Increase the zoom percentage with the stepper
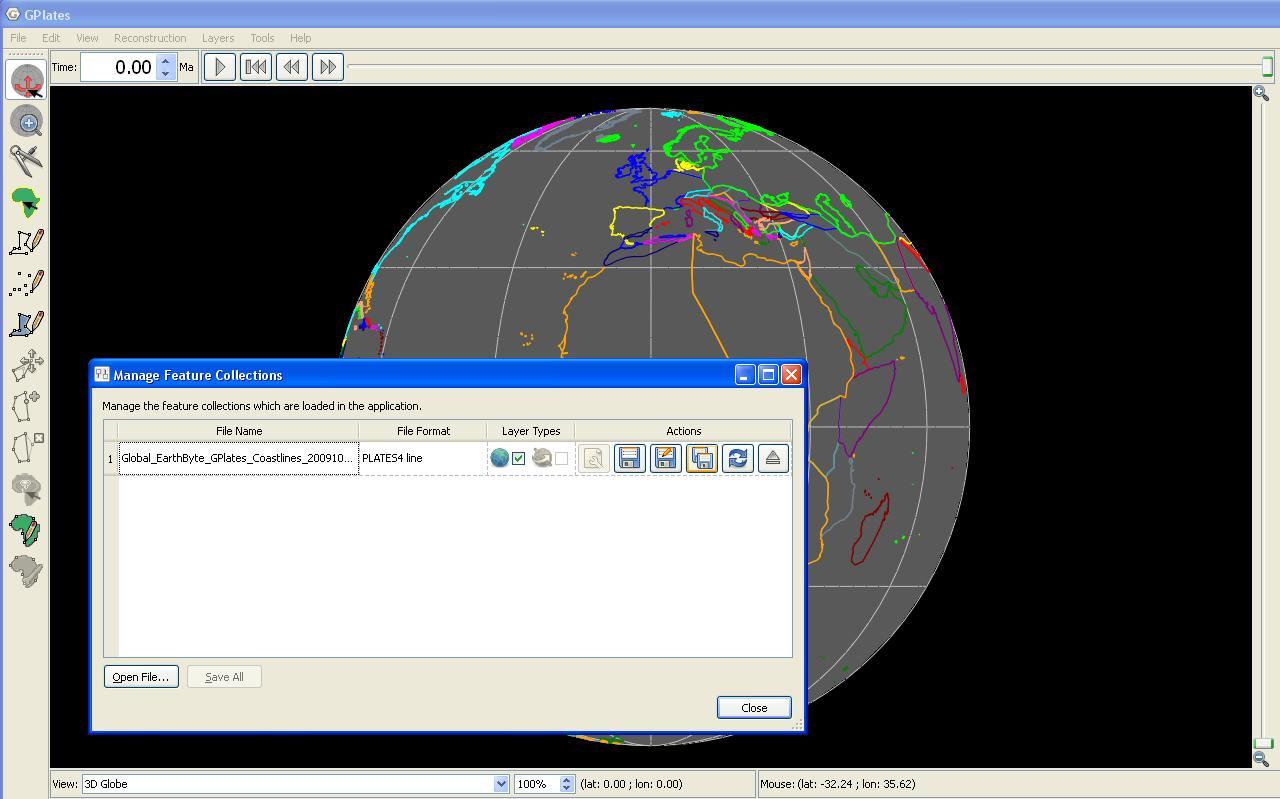The height and width of the screenshot is (799, 1280). (x=567, y=779)
